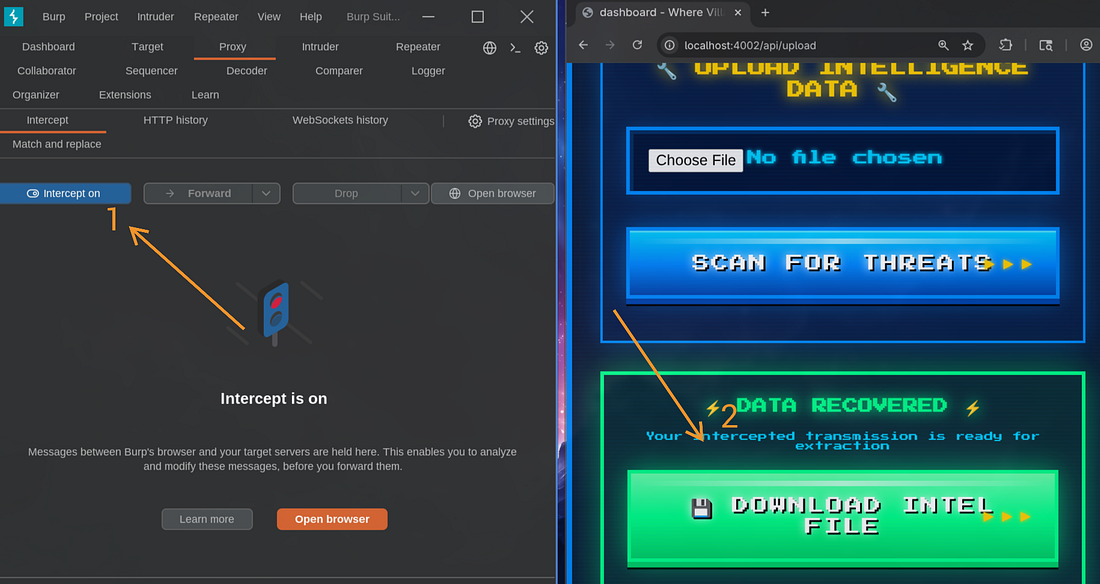Open the Intruder menu
This screenshot has height=584, width=1100.
(155, 16)
